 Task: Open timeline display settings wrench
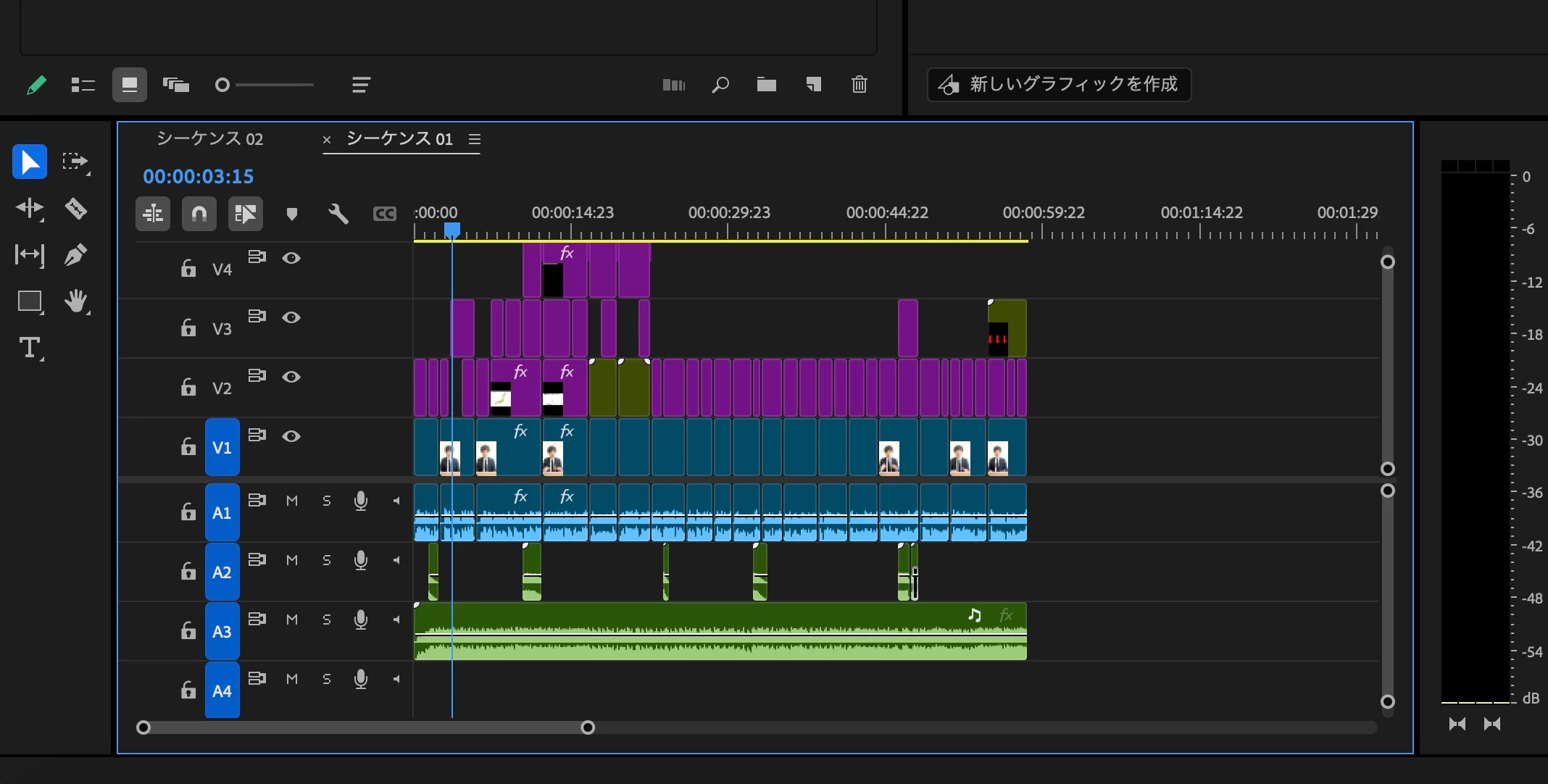(x=338, y=214)
